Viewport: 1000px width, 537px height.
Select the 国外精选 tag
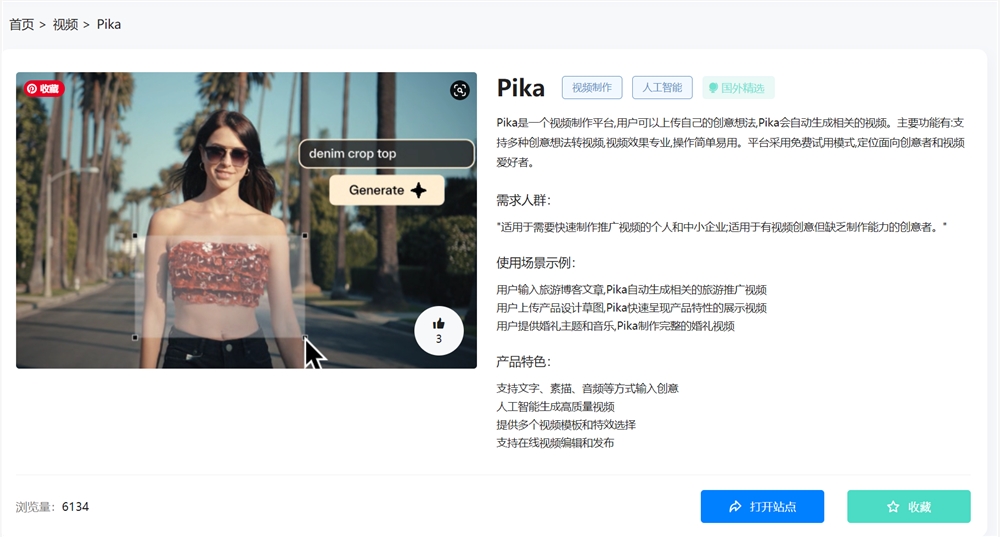[739, 88]
